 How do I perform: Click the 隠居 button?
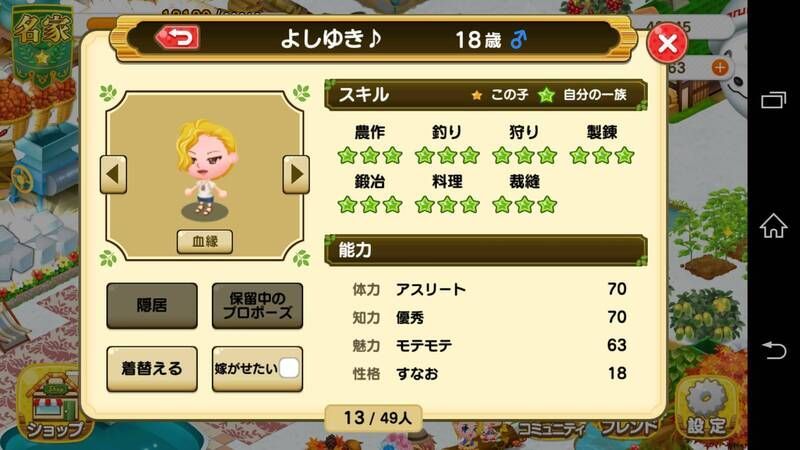point(152,306)
